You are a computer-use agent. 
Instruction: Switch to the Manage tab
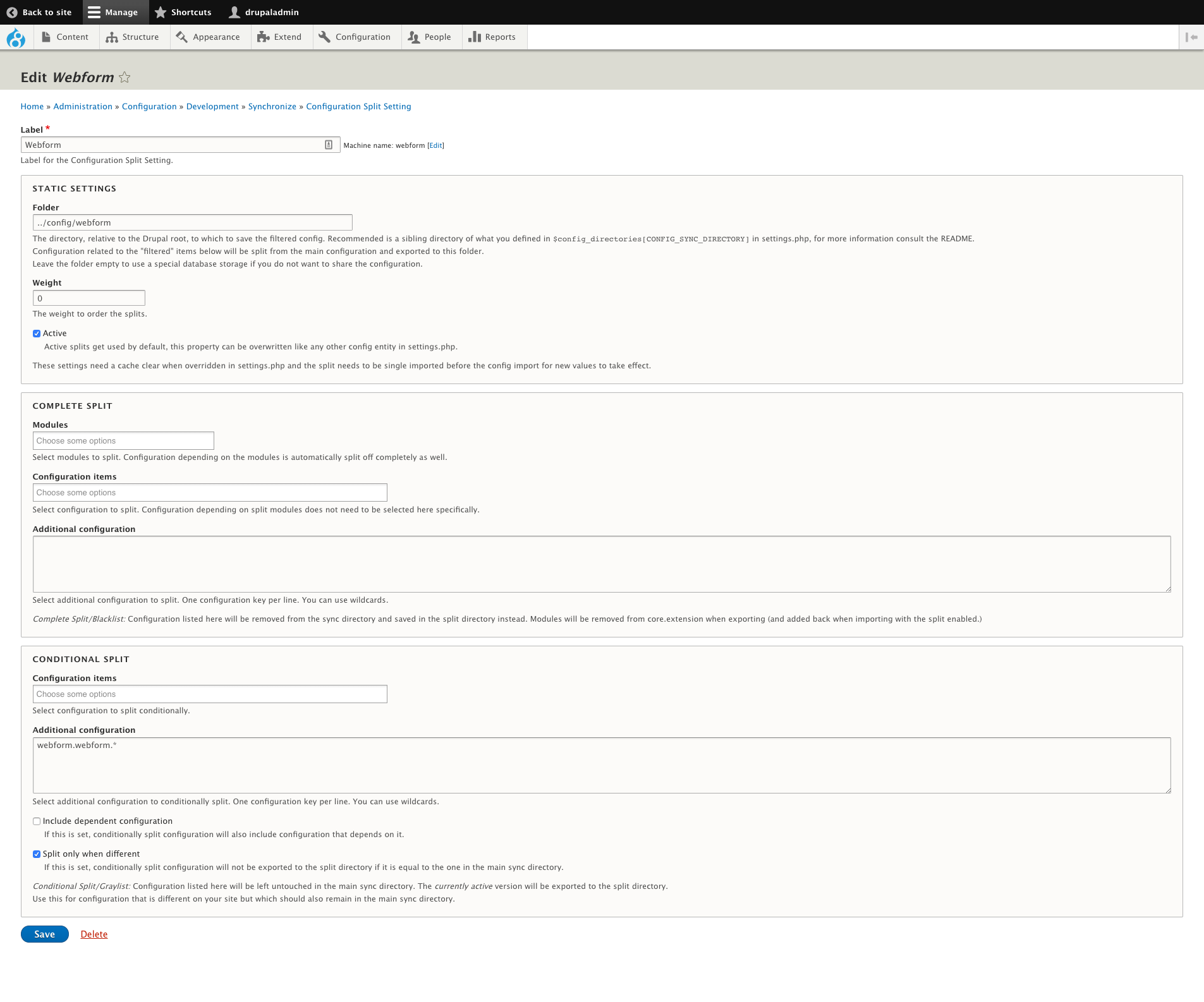point(115,12)
